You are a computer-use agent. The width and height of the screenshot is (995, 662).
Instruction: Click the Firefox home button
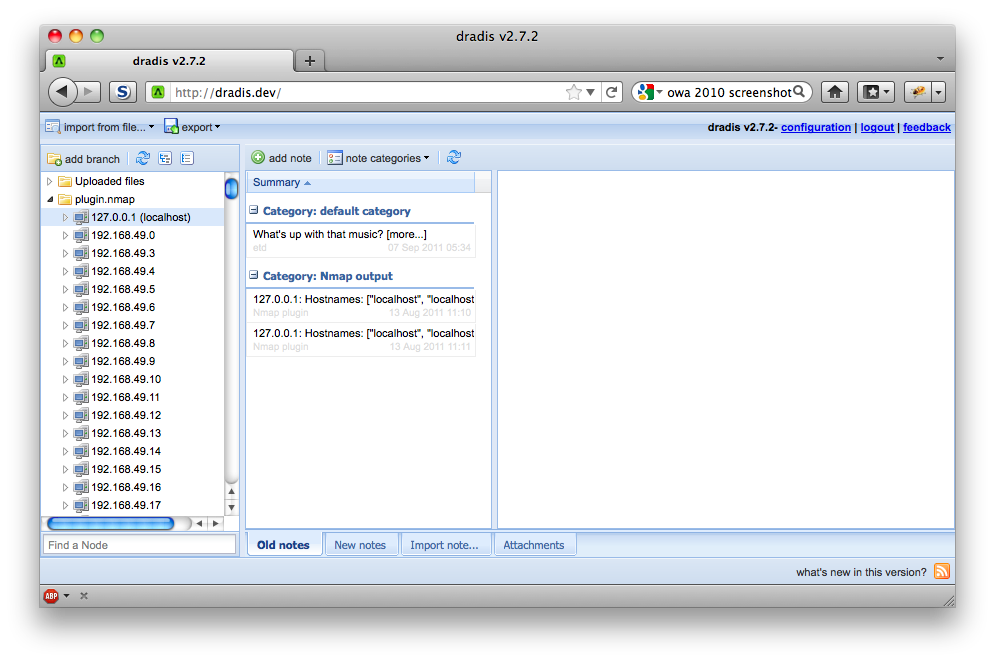click(x=835, y=91)
